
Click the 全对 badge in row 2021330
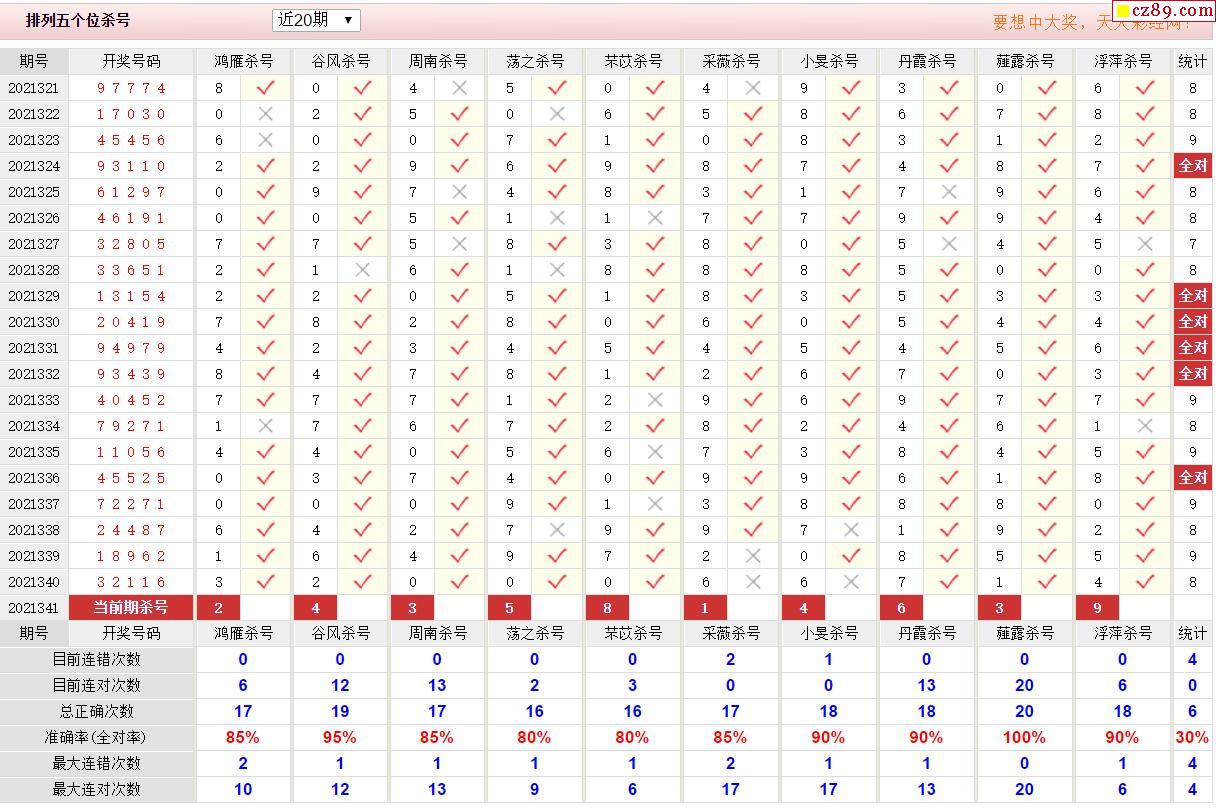tap(1193, 322)
